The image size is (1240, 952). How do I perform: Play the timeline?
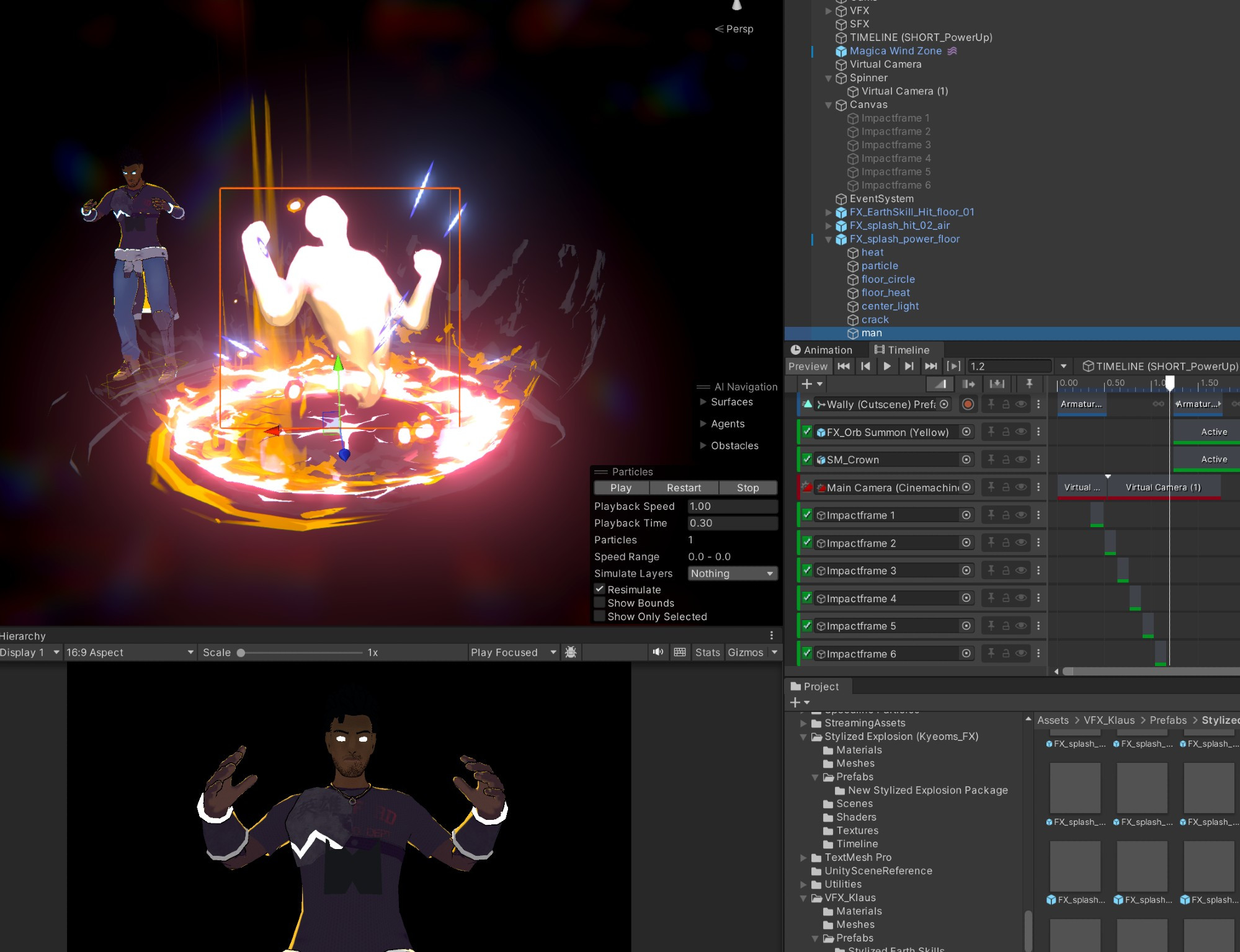coord(887,367)
